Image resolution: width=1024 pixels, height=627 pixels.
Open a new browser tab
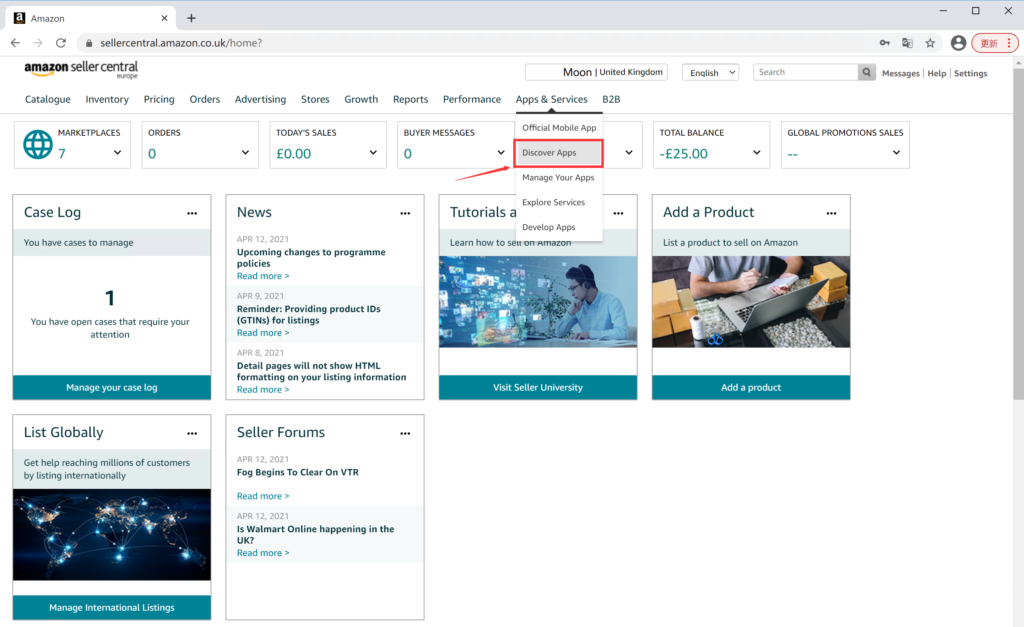[191, 18]
